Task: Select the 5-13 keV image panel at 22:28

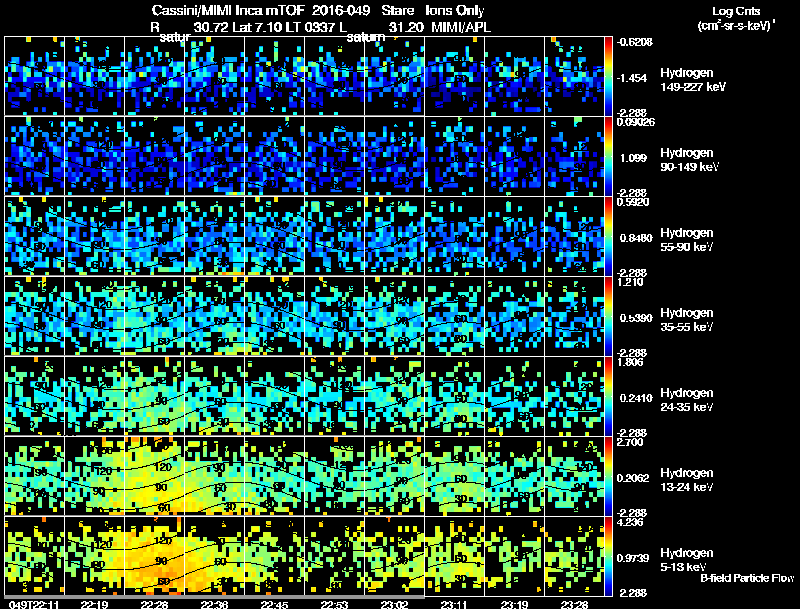Action: click(x=154, y=556)
